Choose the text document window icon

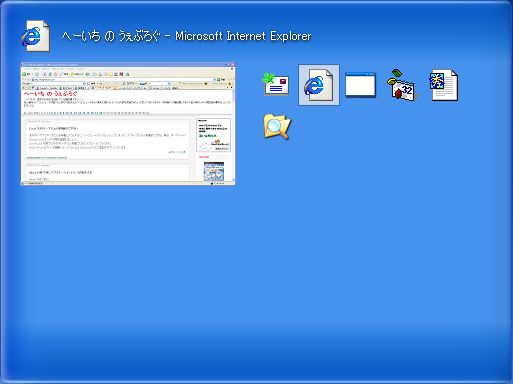[x=444, y=85]
